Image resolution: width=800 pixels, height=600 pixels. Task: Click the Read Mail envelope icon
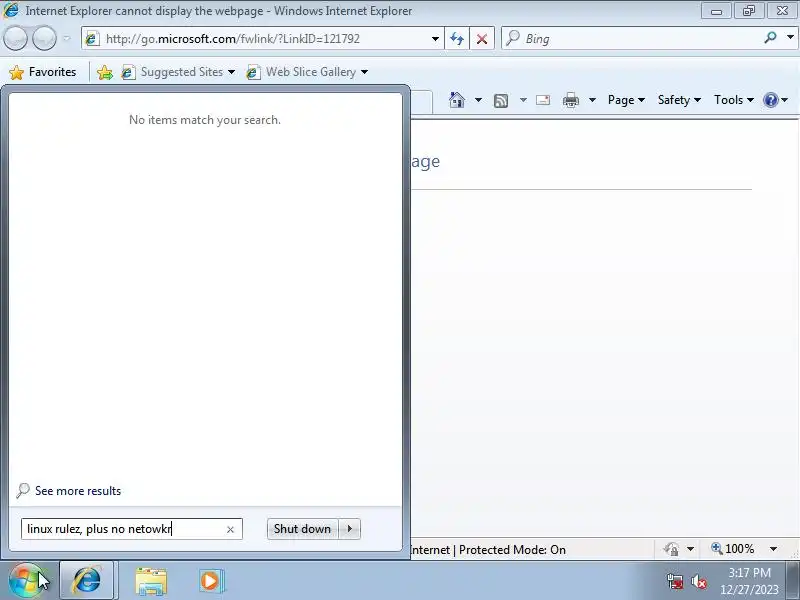(543, 100)
